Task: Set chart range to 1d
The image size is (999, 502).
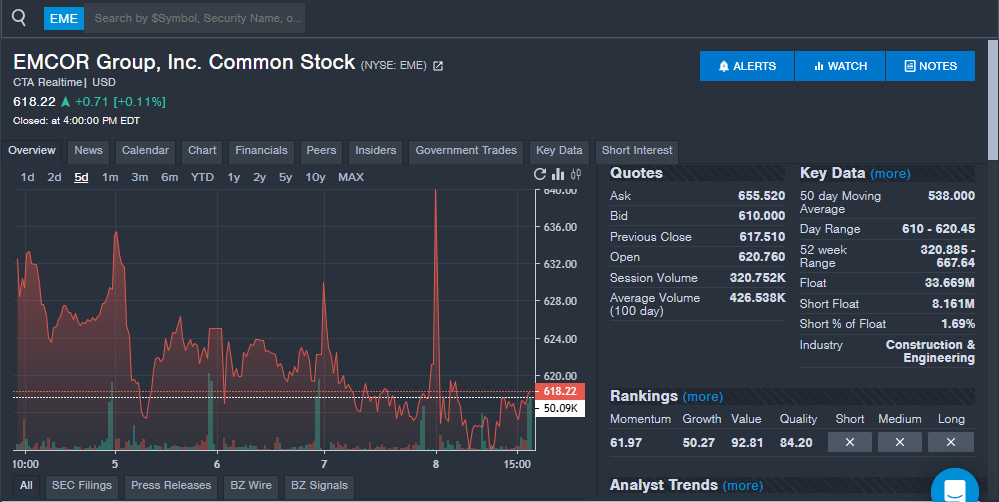Action: click(x=27, y=177)
